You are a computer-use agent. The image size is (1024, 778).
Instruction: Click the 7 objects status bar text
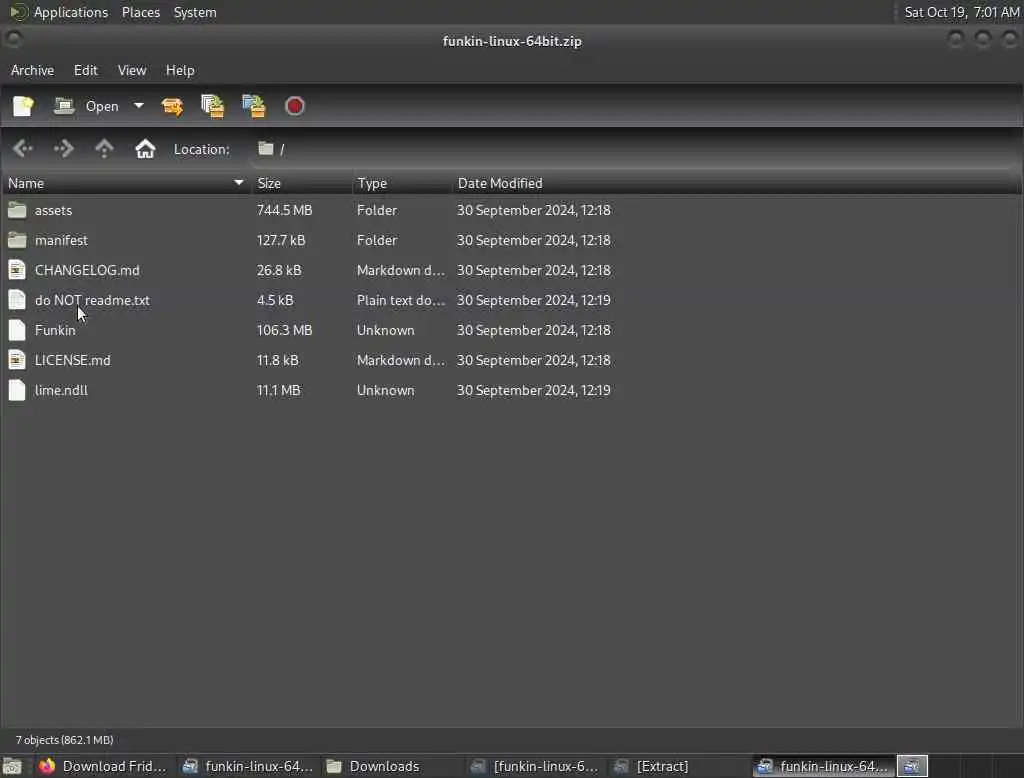pos(65,740)
